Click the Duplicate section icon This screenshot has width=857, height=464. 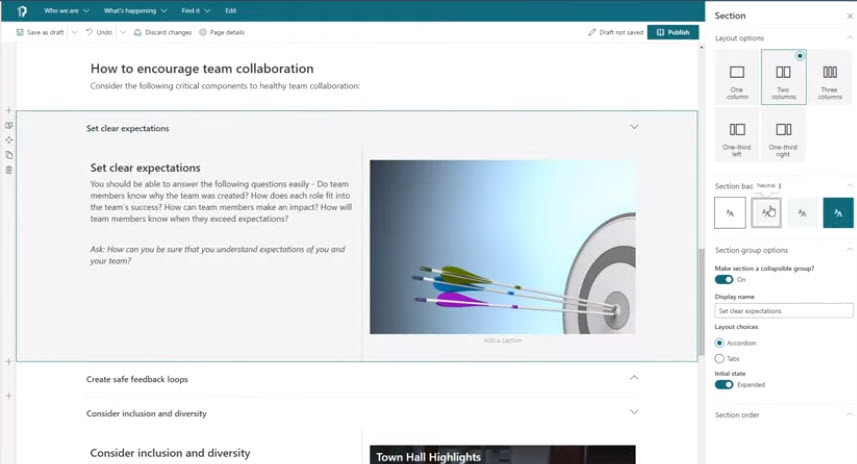point(9,155)
